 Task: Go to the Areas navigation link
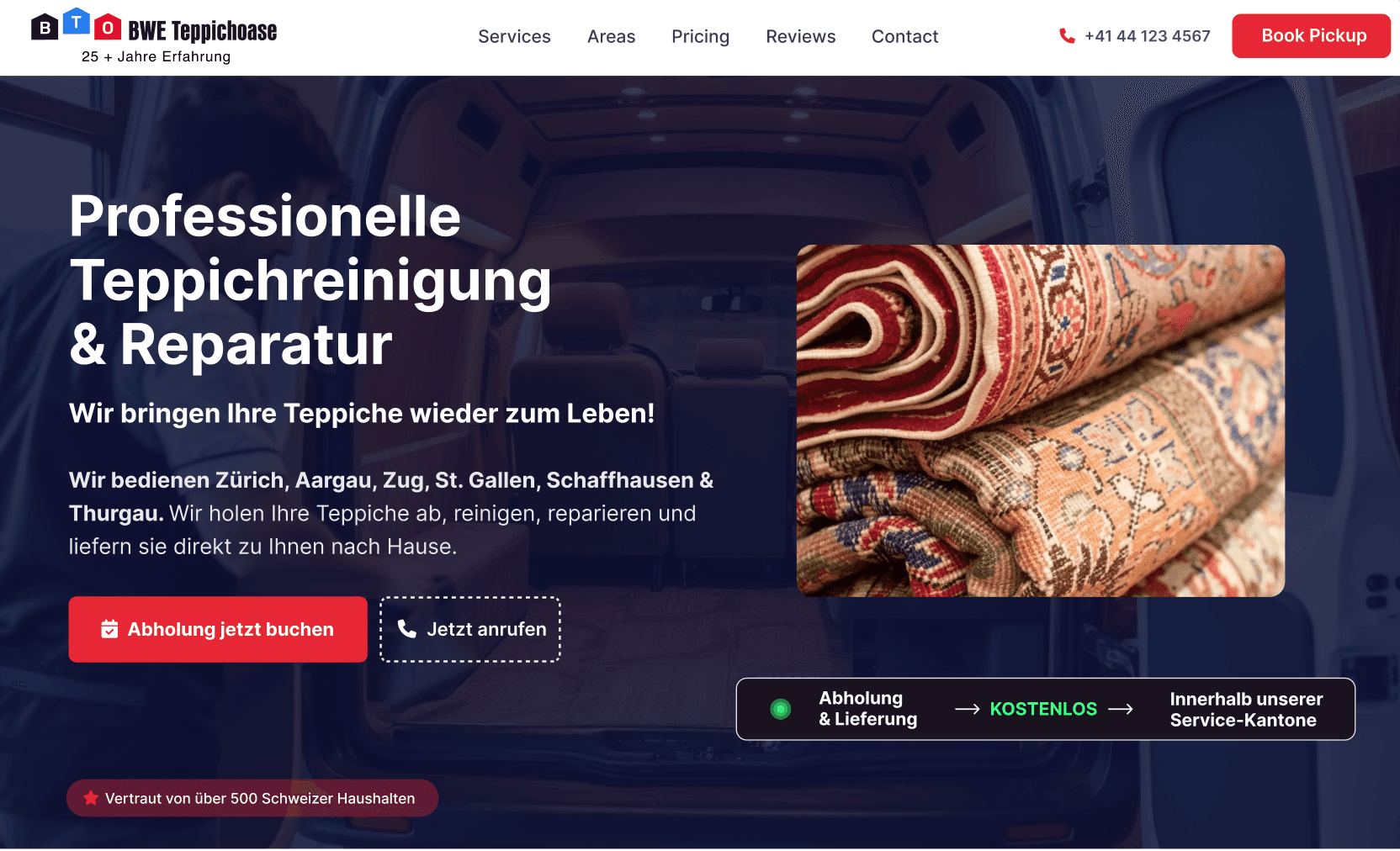pos(611,36)
